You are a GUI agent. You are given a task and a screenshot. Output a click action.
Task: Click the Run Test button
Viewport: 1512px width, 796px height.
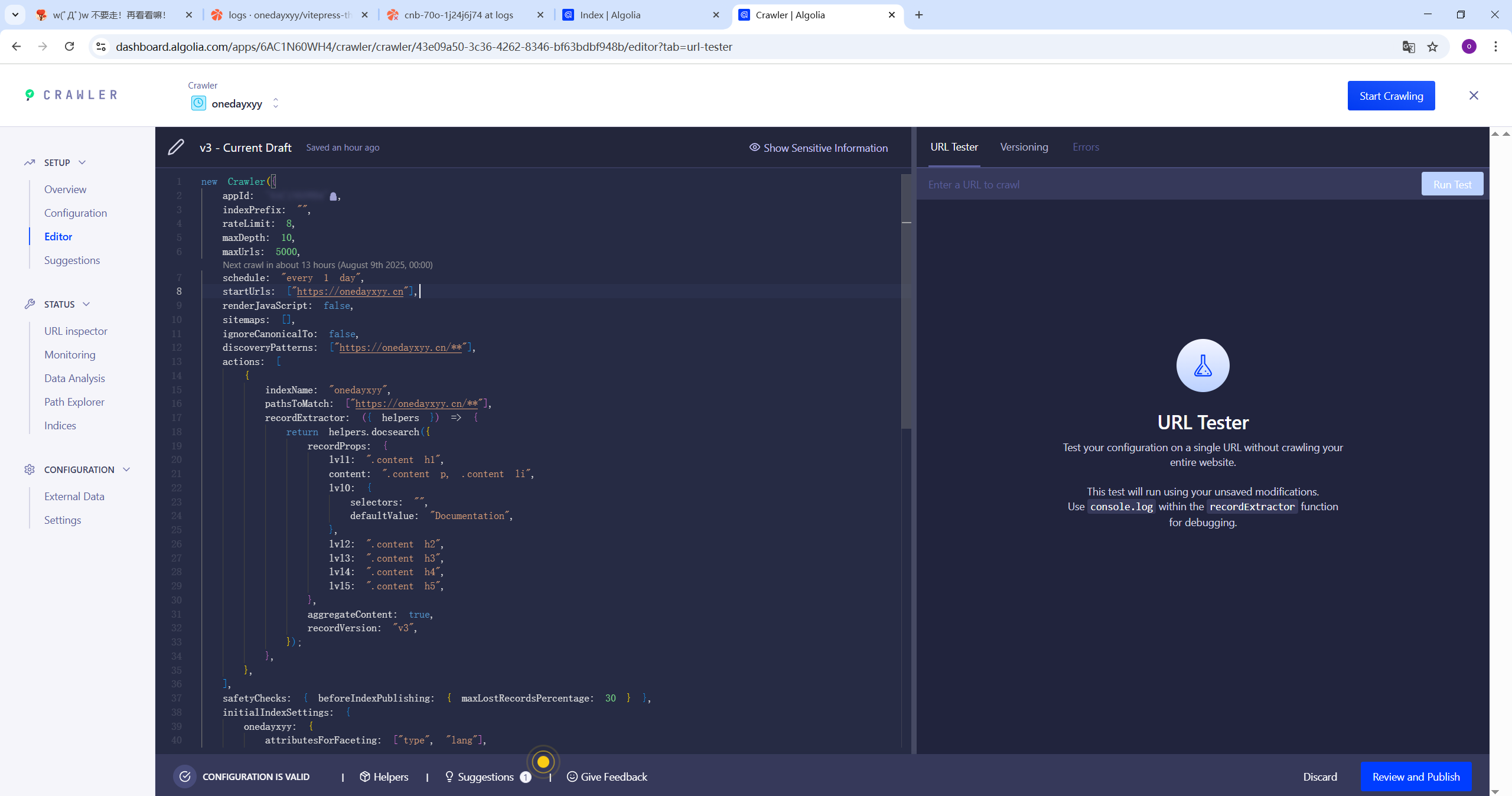coord(1452,184)
